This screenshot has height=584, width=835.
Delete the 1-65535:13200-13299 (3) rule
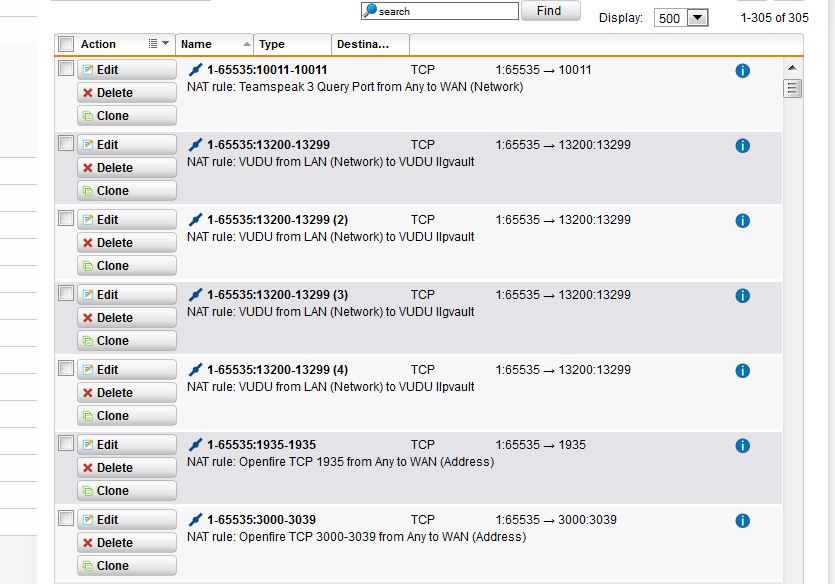click(127, 318)
